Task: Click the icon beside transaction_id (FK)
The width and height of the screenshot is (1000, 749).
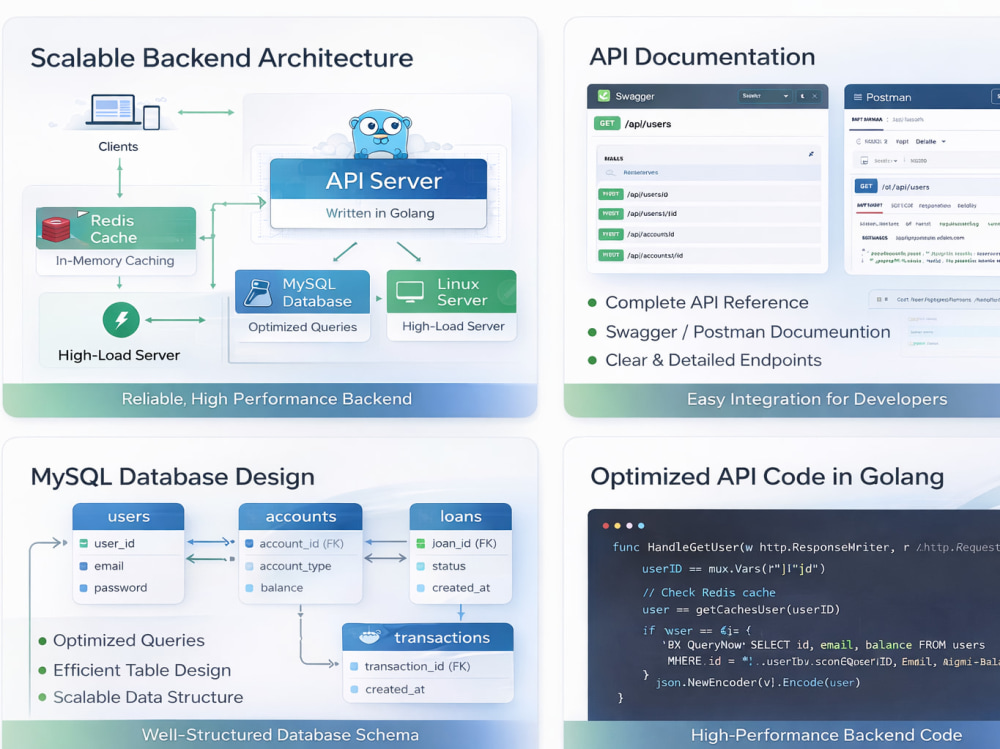Action: point(354,666)
